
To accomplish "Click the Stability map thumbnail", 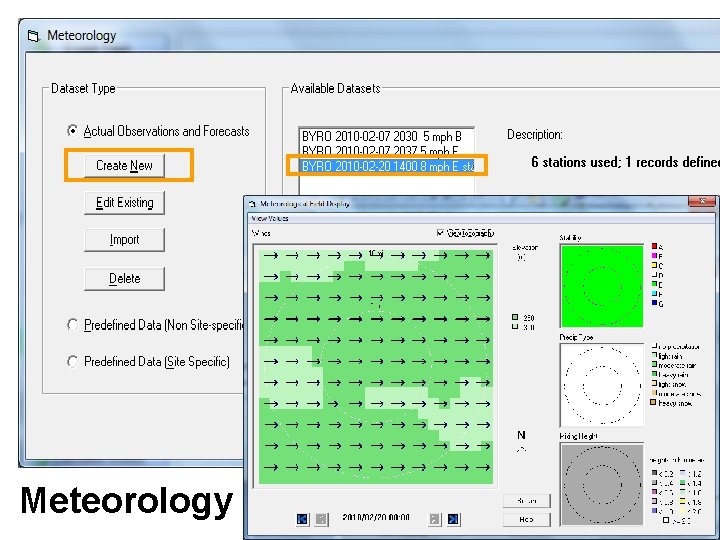I will tap(602, 286).
